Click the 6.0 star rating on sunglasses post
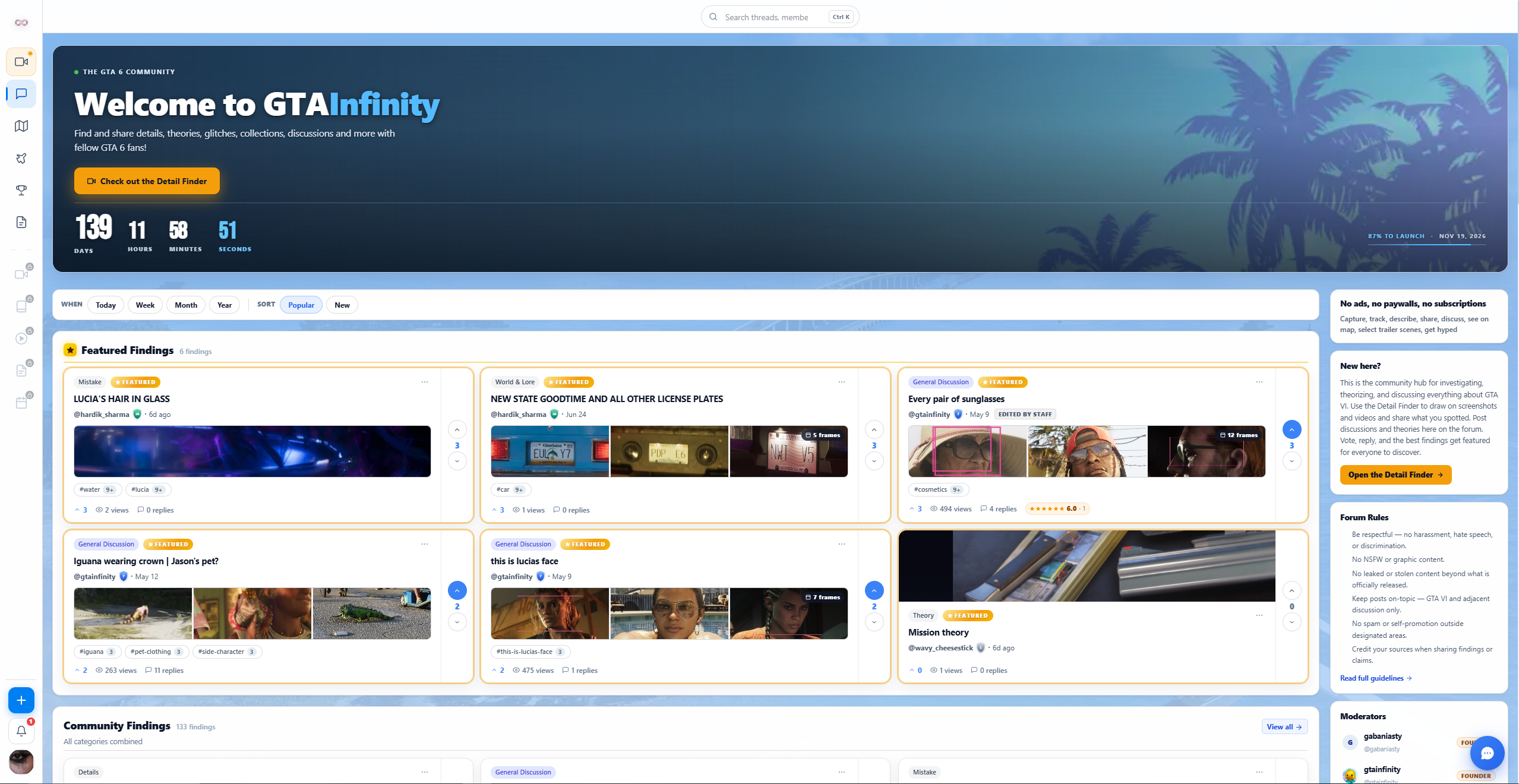Image resolution: width=1519 pixels, height=784 pixels. pyautogui.click(x=1057, y=508)
